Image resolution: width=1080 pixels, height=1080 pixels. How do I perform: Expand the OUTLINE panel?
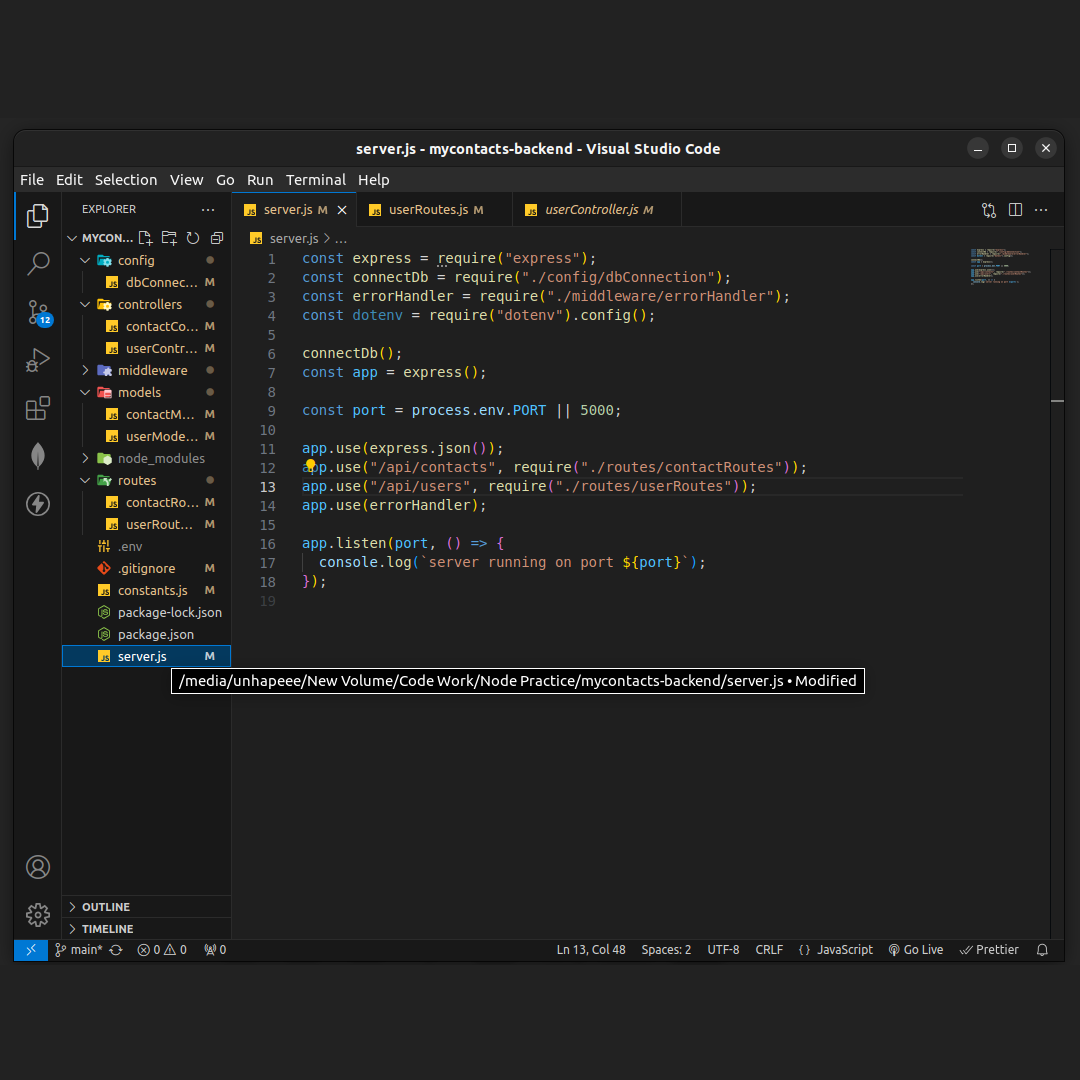coord(146,907)
